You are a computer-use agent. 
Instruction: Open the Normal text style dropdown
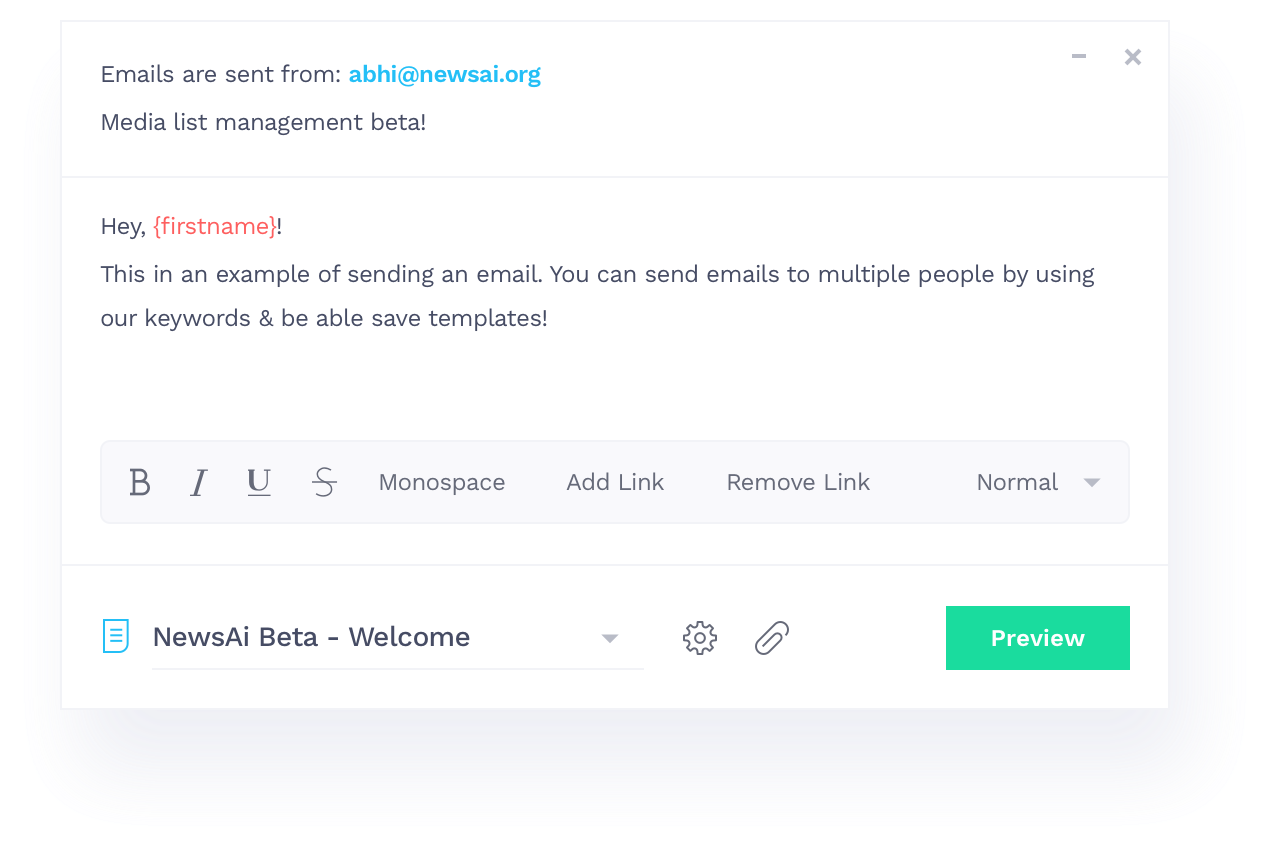(x=1037, y=483)
